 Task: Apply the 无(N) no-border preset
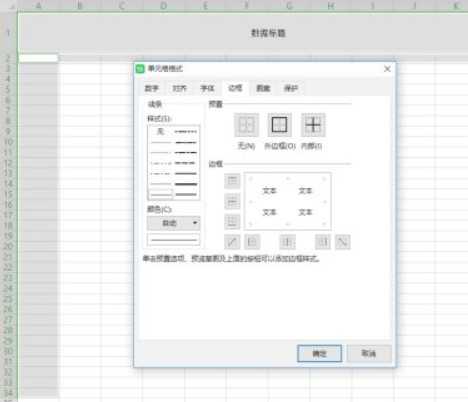pos(246,125)
